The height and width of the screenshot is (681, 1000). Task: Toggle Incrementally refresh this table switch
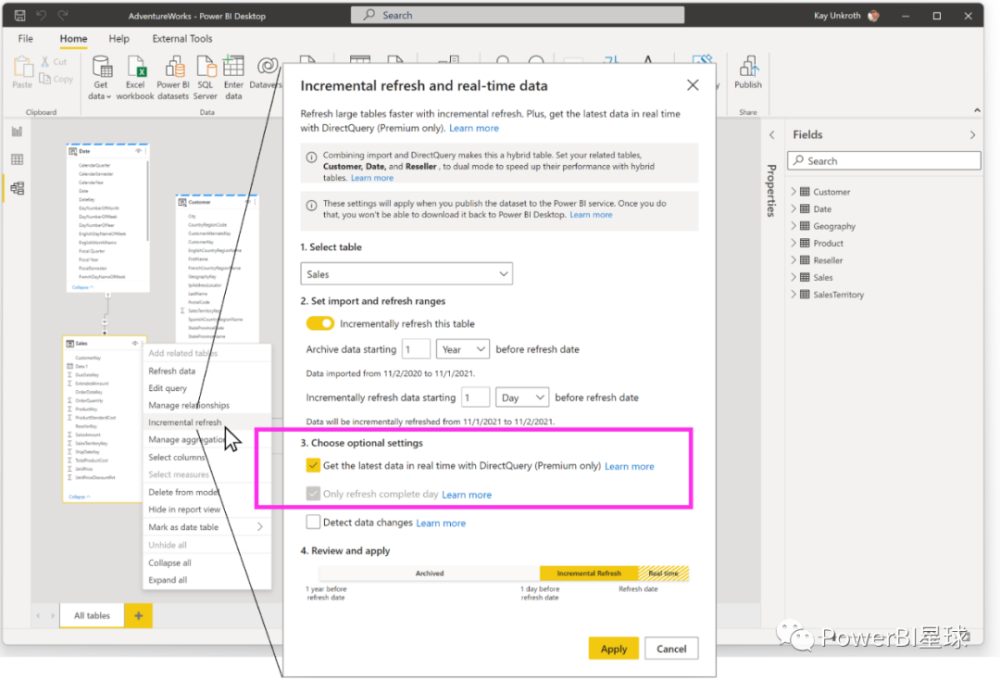tap(320, 324)
